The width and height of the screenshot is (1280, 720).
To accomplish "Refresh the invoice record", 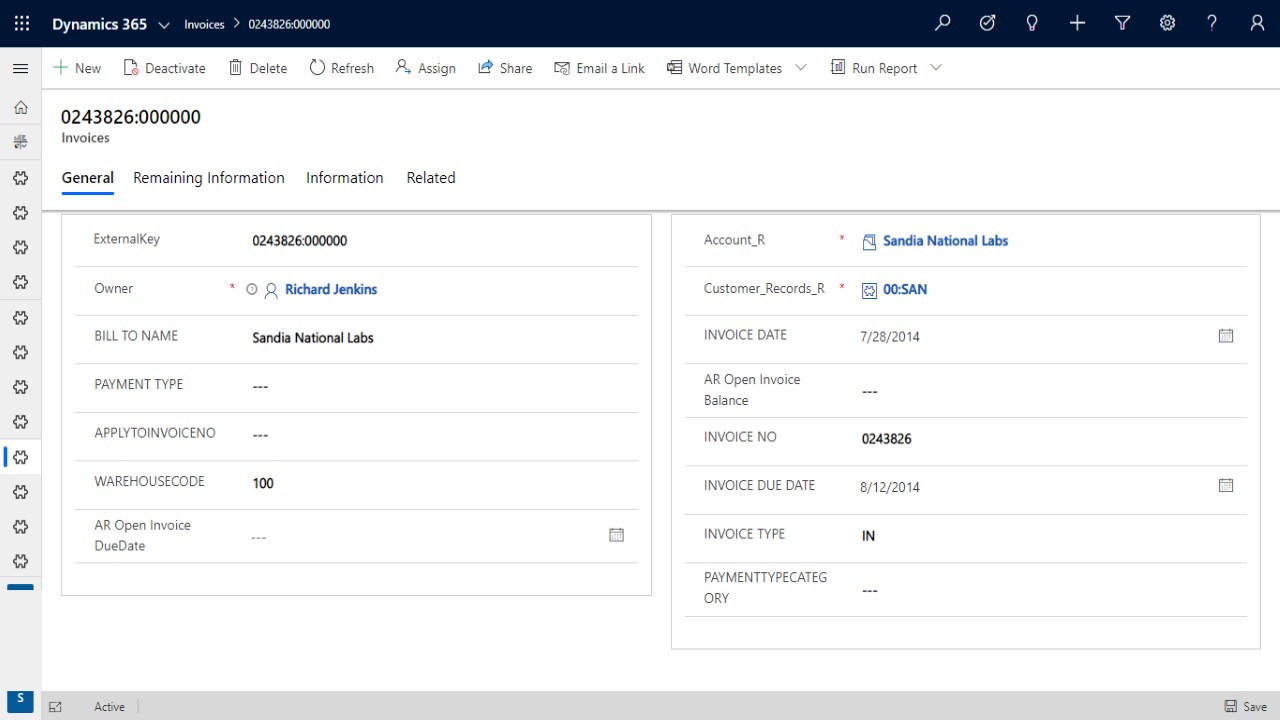I will (x=342, y=68).
